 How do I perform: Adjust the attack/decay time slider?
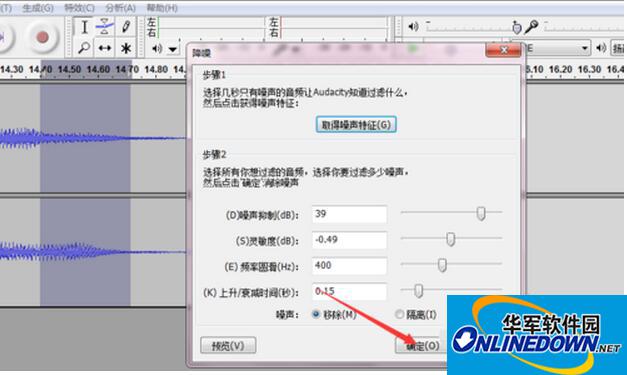click(x=418, y=291)
